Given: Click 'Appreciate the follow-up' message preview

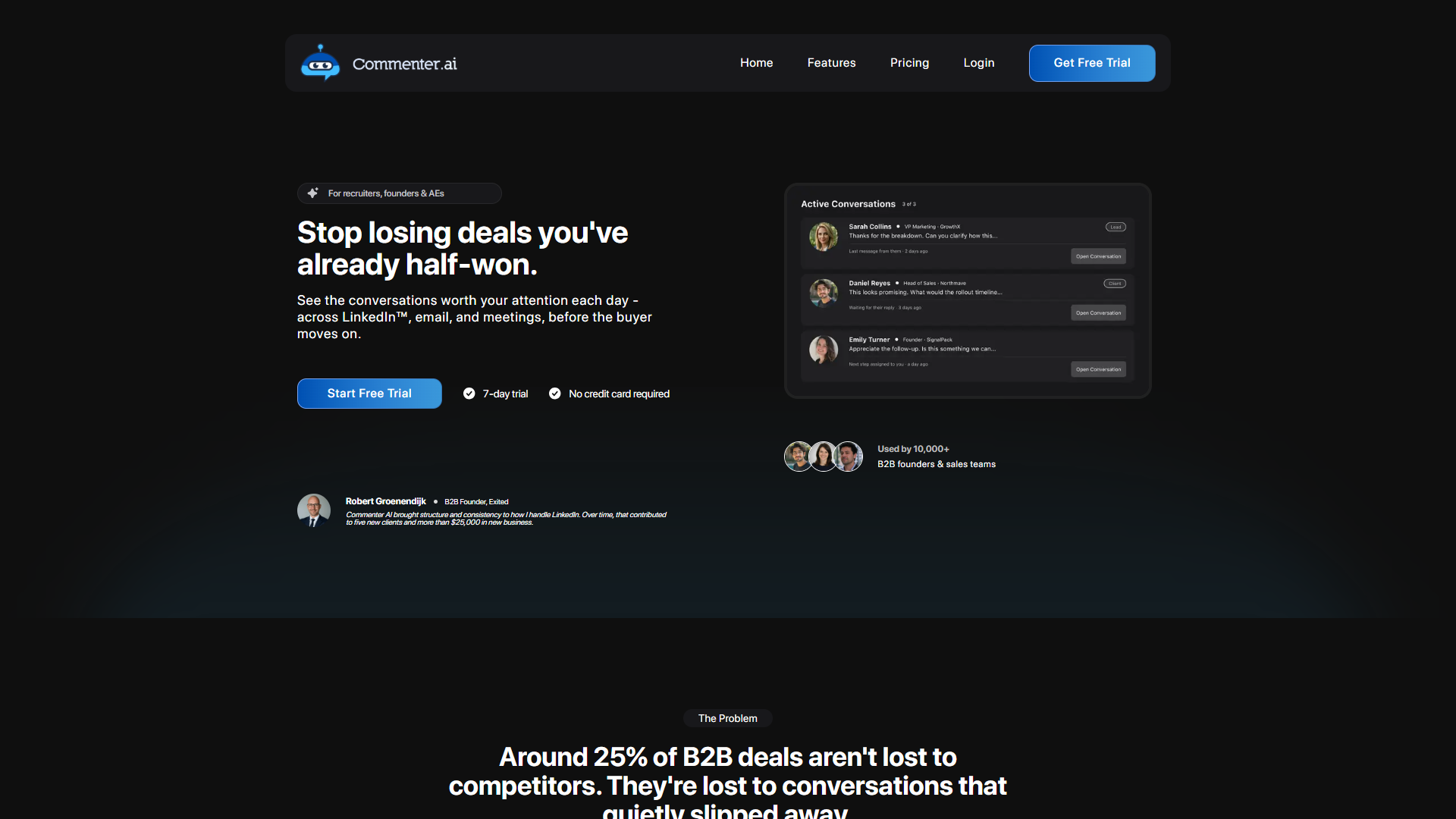Looking at the screenshot, I should coord(922,349).
